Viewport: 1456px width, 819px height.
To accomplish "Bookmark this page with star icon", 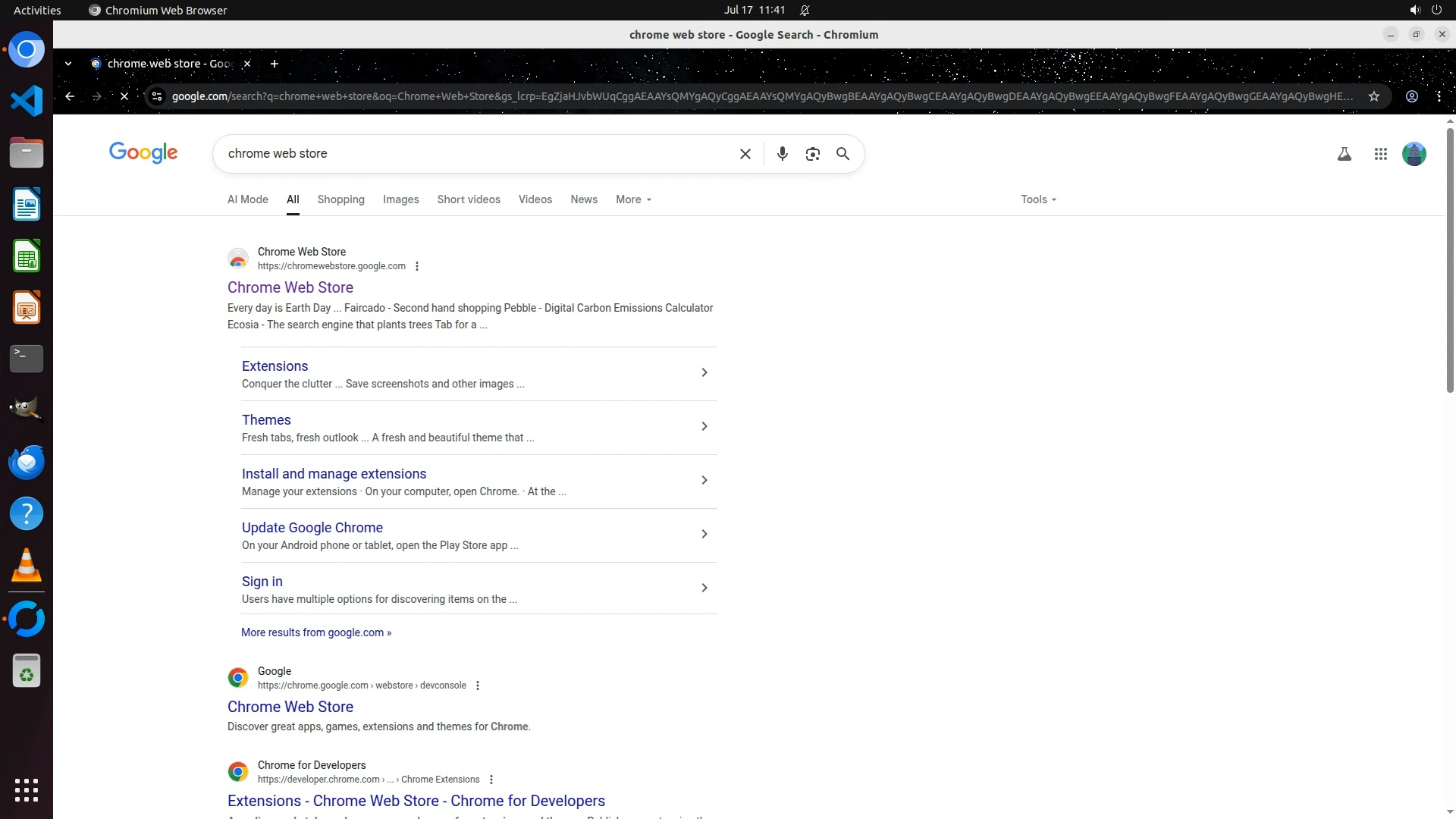I will pos(1373,96).
